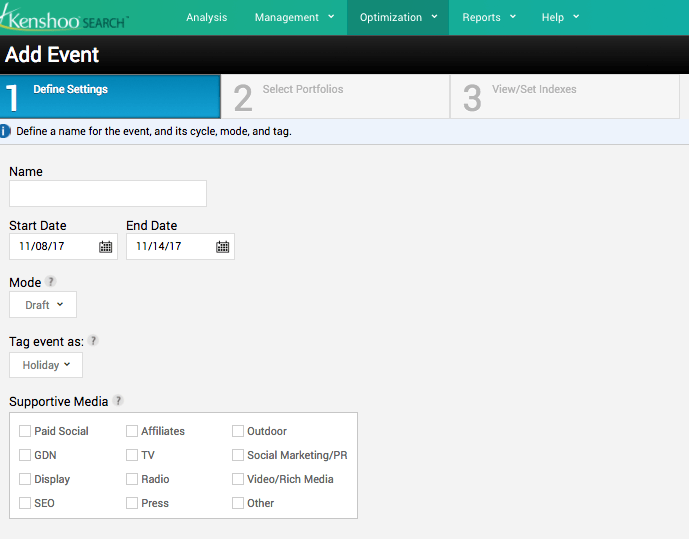Screen dimensions: 689x539
Task: Go to step 2 Select Portfolios
Action: (335, 96)
